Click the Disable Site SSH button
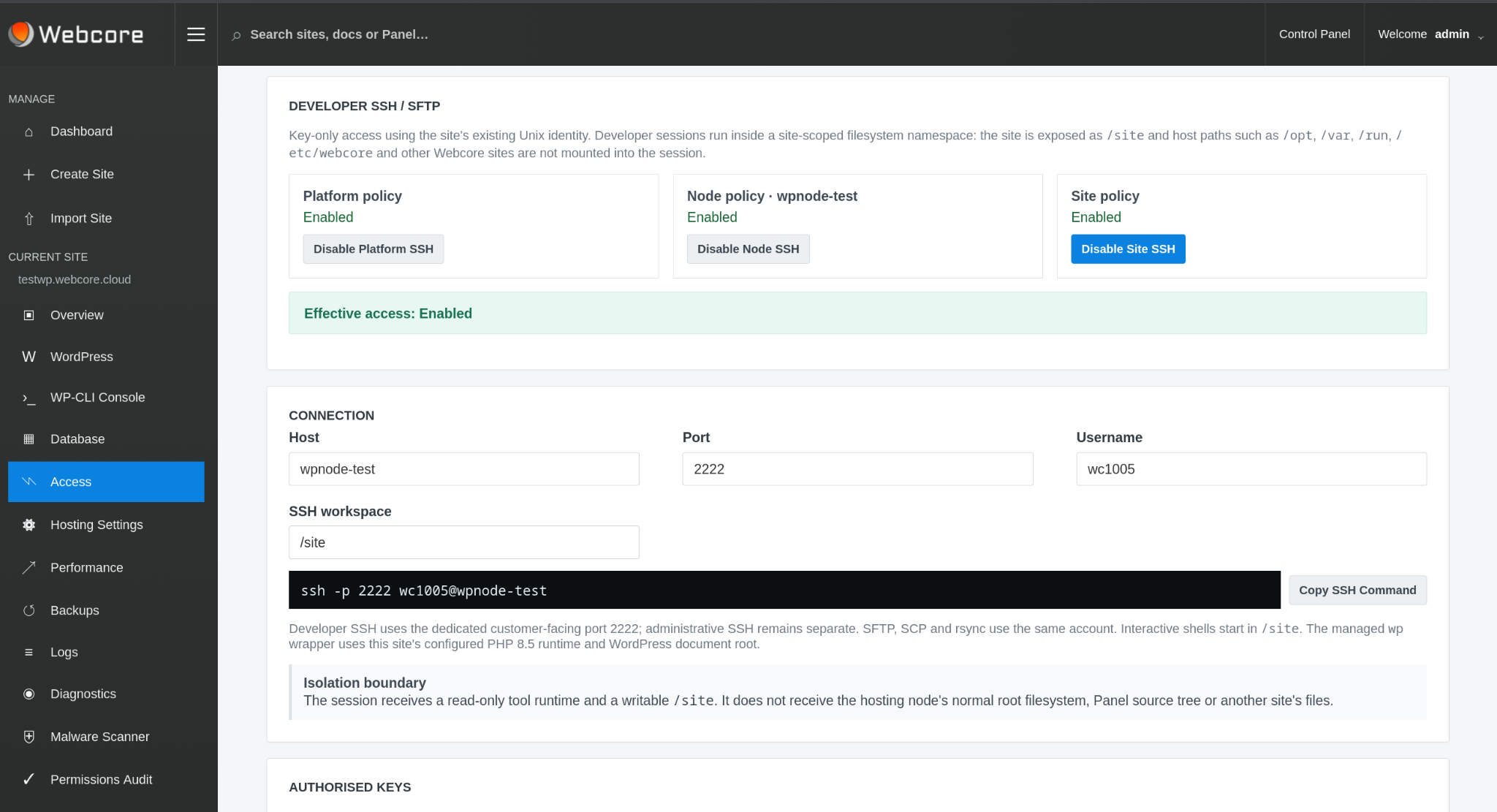 pyautogui.click(x=1128, y=249)
